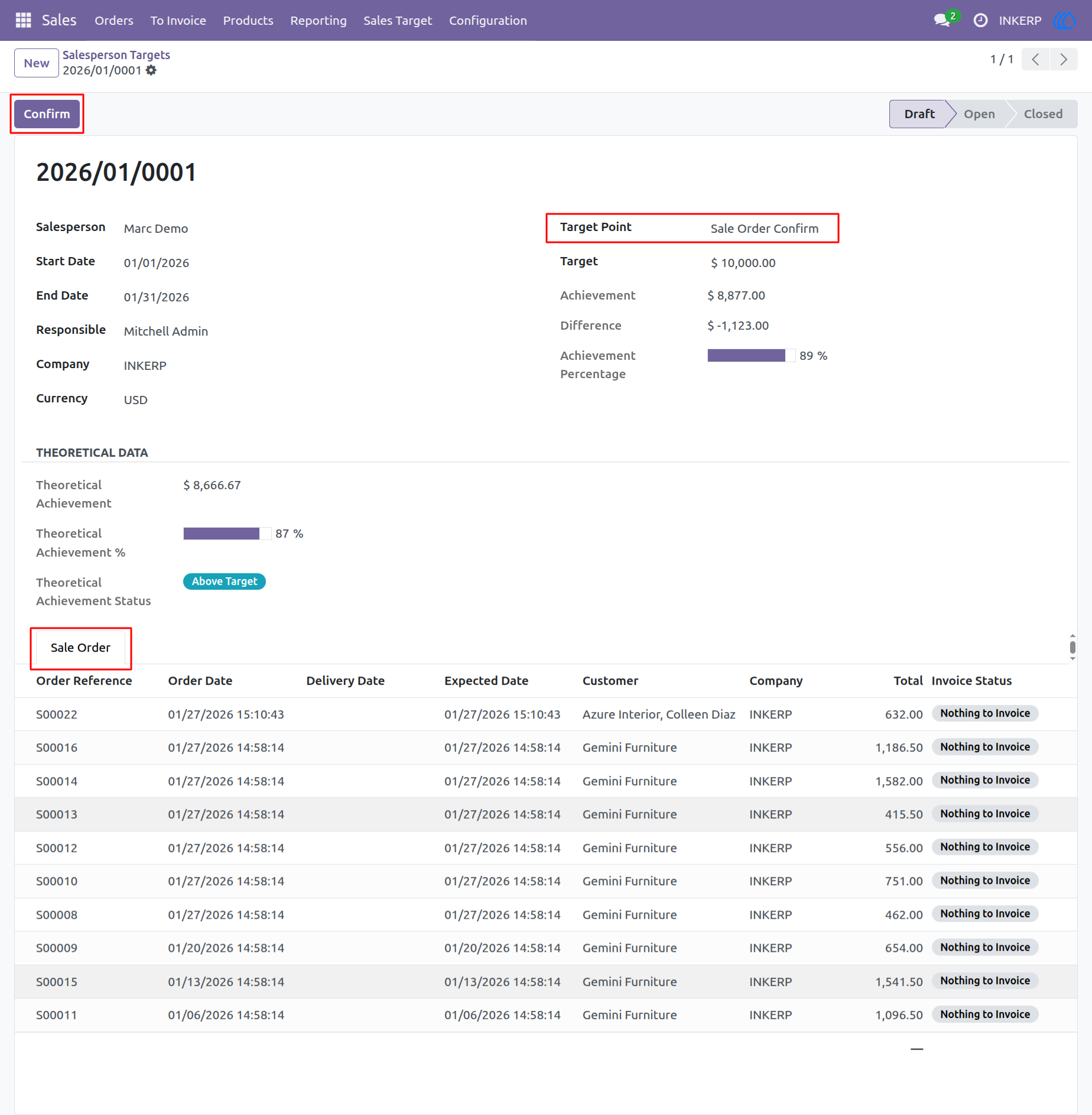
Task: Sort by Order Date column header
Action: click(x=200, y=681)
